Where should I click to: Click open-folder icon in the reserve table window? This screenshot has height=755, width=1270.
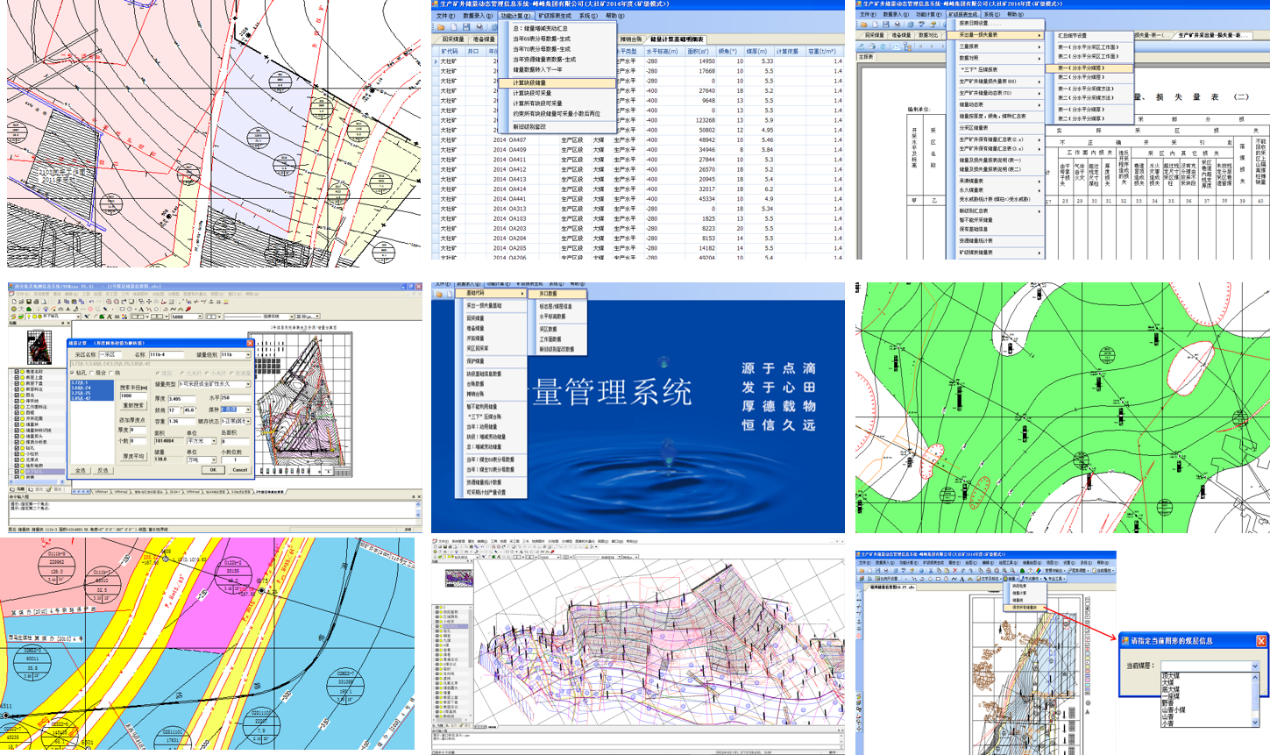pyautogui.click(x=441, y=27)
